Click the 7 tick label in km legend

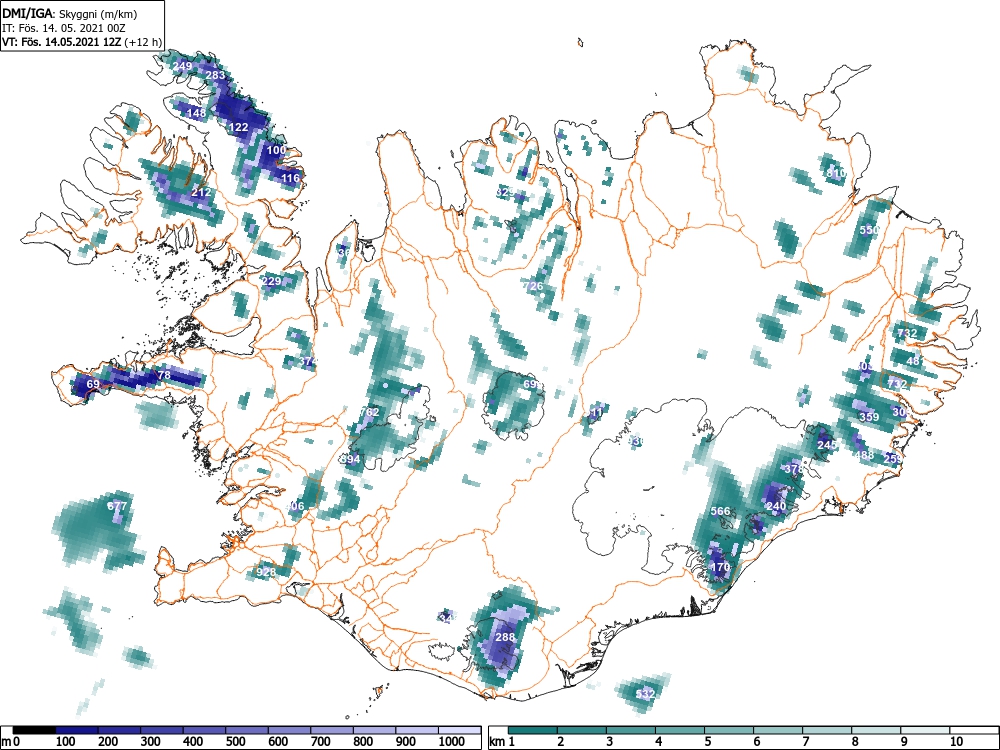pos(805,742)
